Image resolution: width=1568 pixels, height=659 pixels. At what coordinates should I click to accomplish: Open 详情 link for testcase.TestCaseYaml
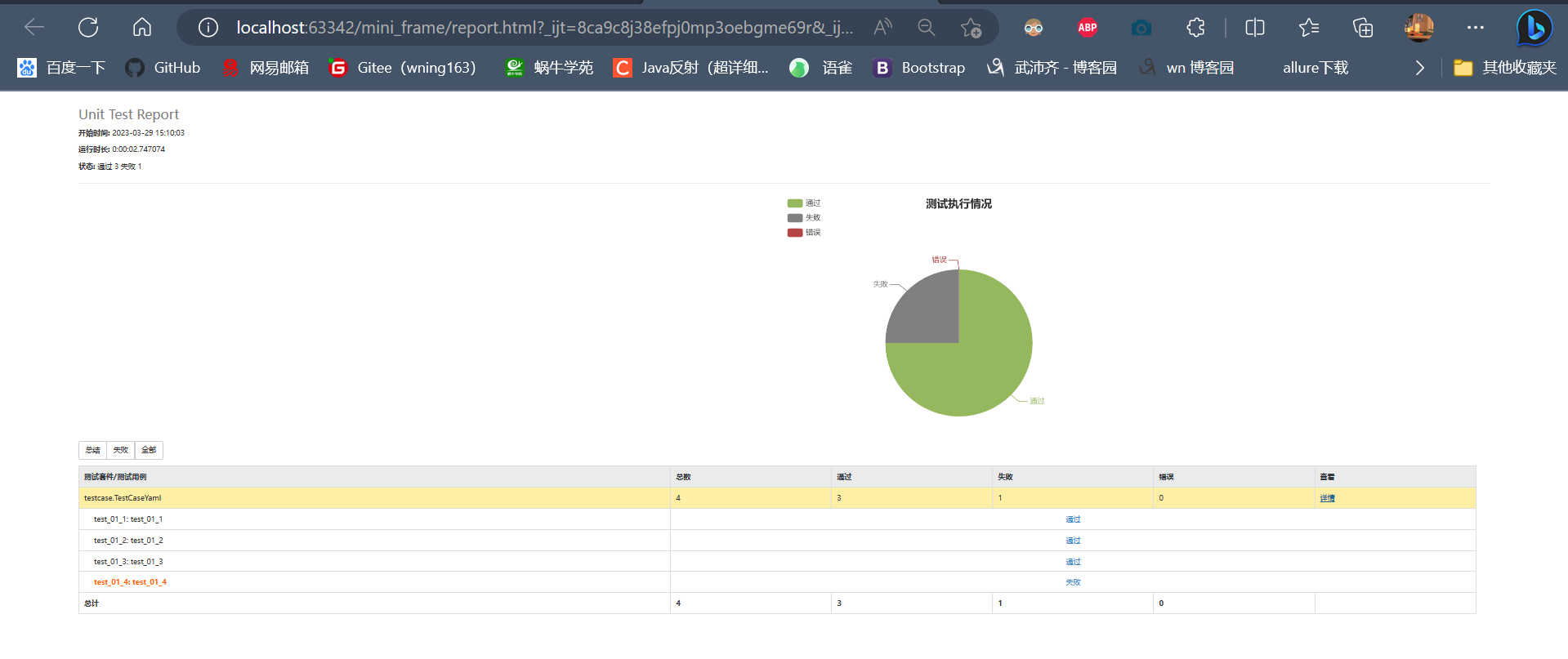(1327, 498)
